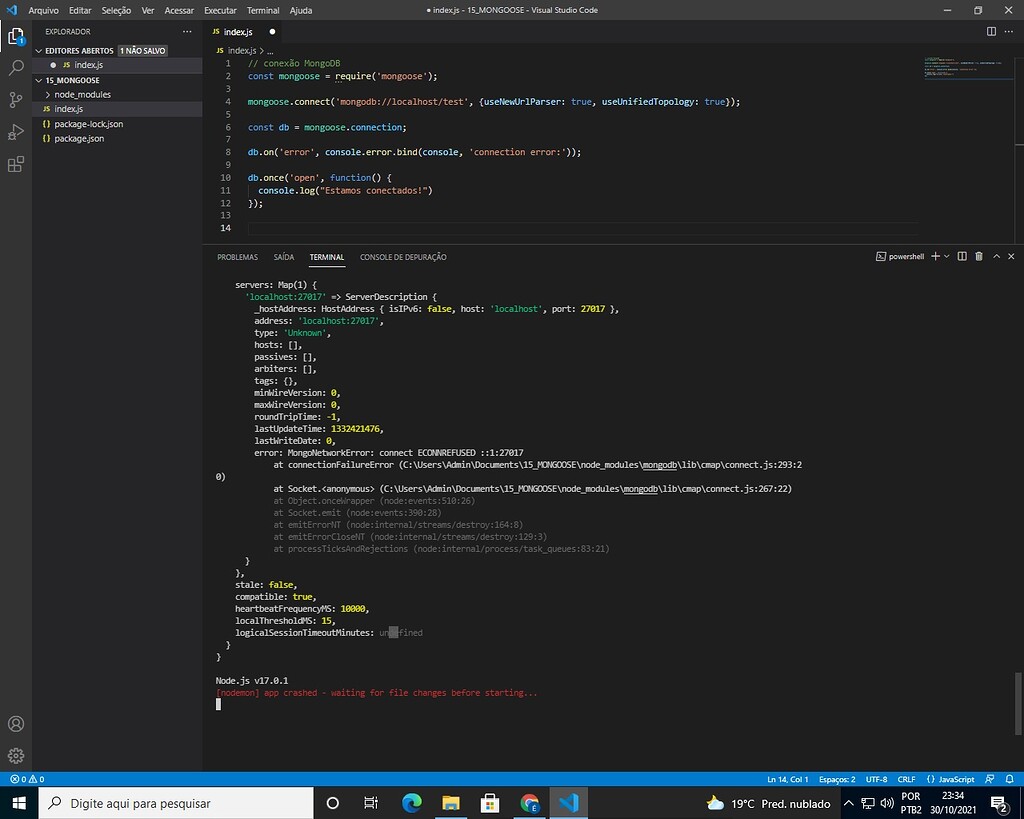
Task: Click Espaços: 2 in the status bar
Action: [838, 778]
